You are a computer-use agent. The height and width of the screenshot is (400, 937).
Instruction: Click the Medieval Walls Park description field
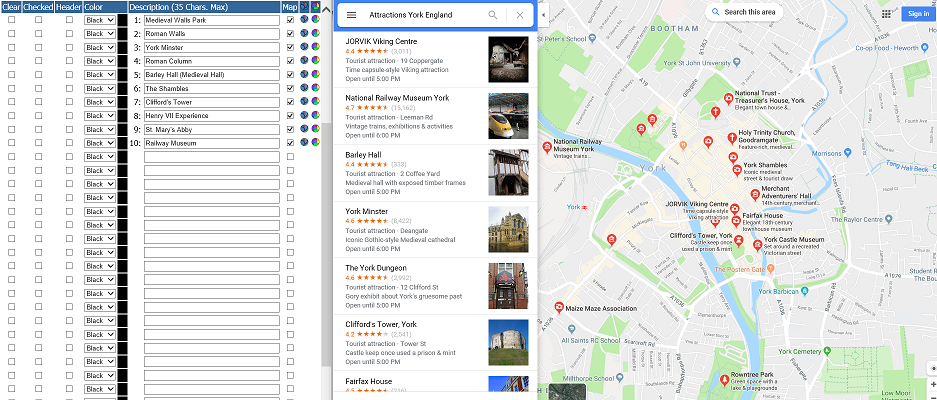coord(212,20)
